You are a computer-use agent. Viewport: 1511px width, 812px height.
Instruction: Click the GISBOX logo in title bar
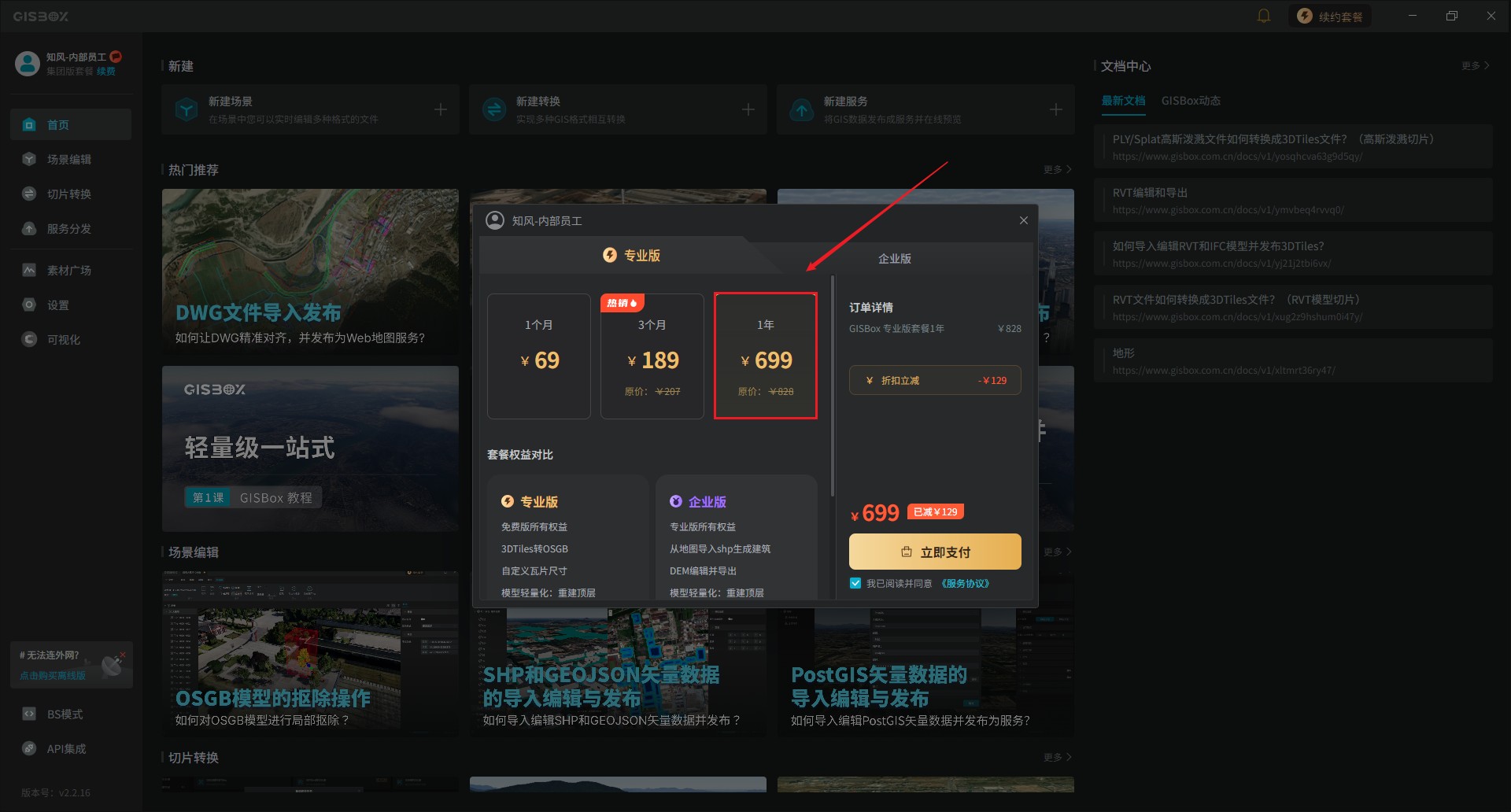tap(41, 16)
